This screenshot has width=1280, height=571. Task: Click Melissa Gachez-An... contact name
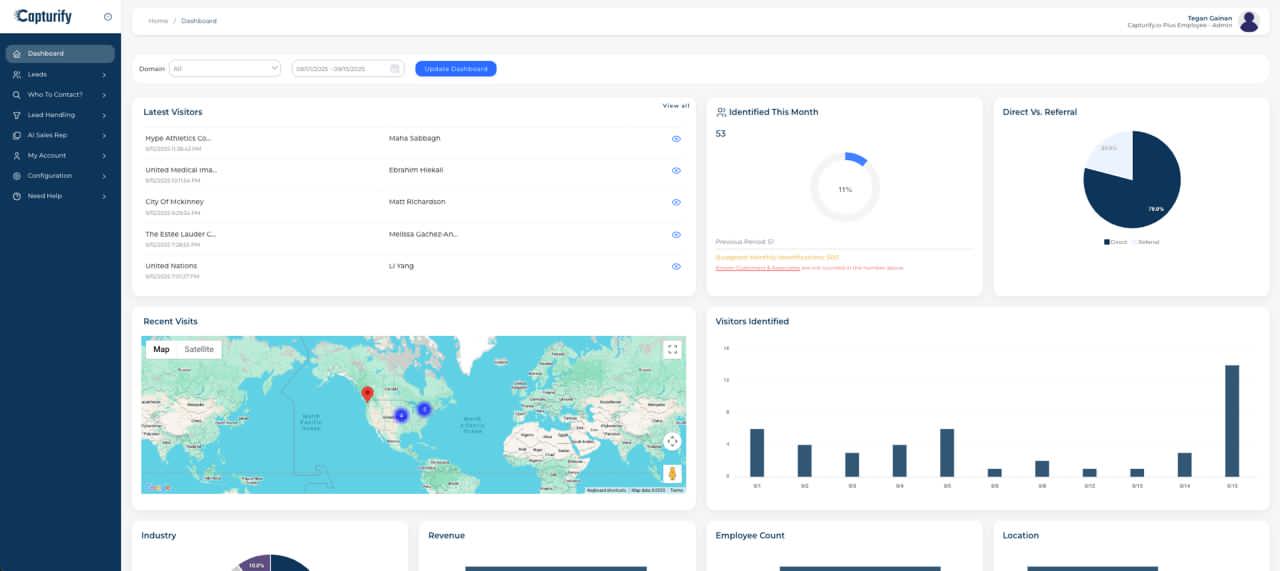(423, 234)
